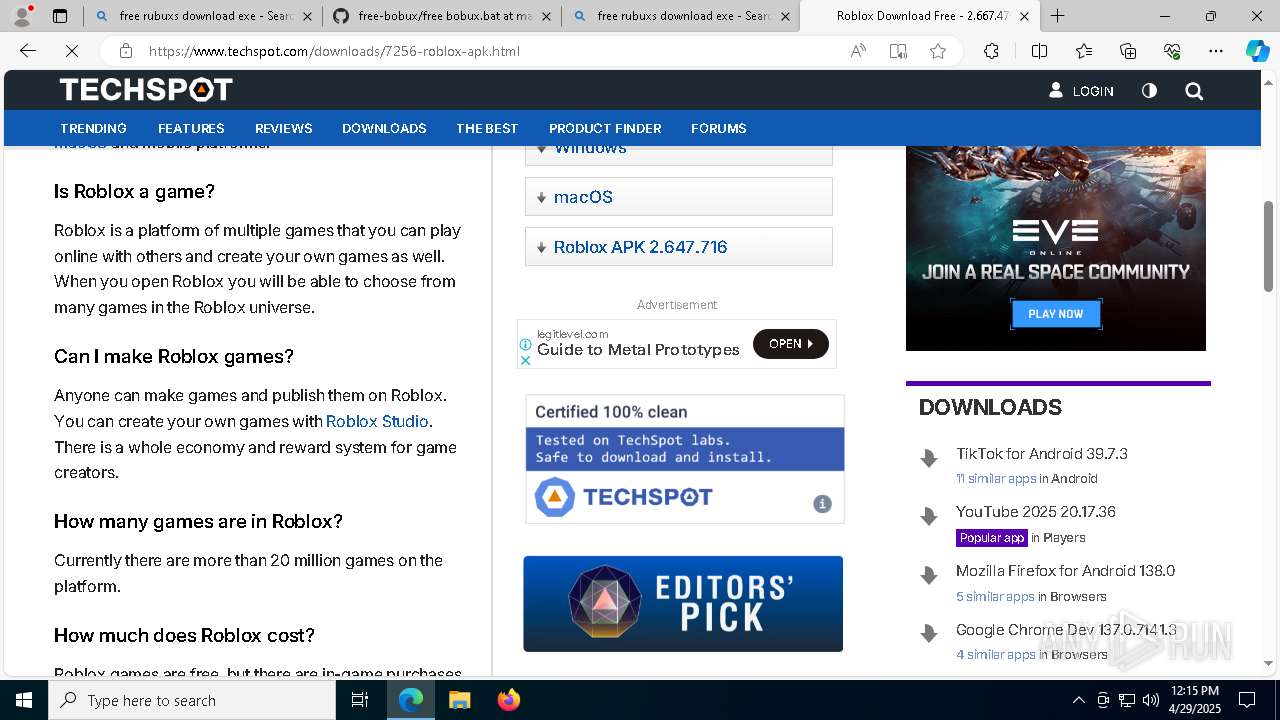Open Split screen view
Screen dimensions: 1280x720
(1039, 51)
